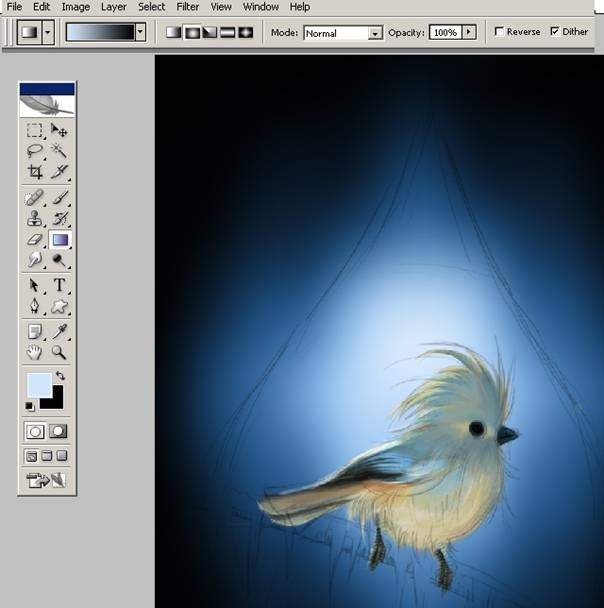
Task: Select the Magic Wand tool
Action: (x=59, y=150)
